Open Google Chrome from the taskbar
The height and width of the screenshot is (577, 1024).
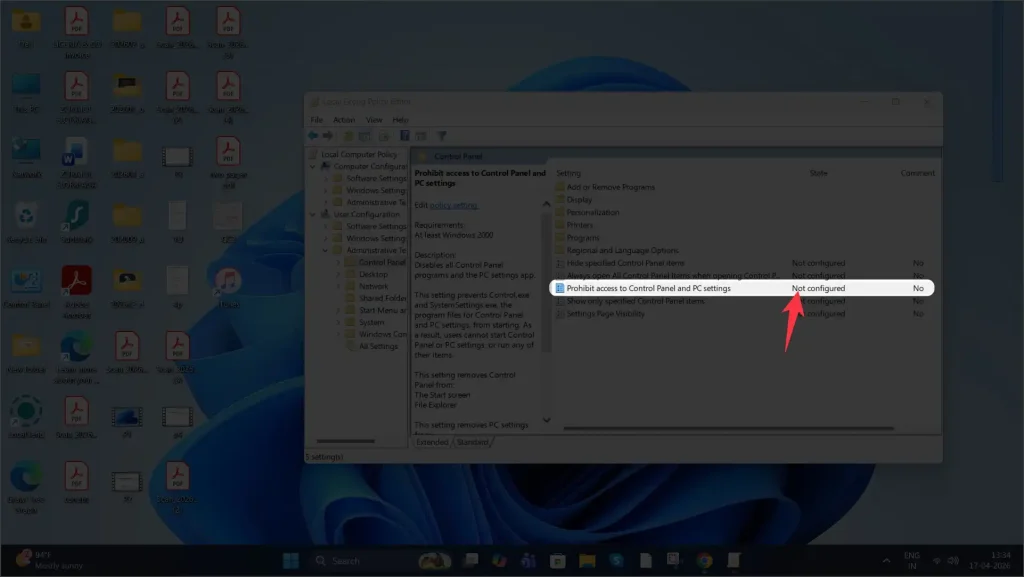click(x=704, y=561)
